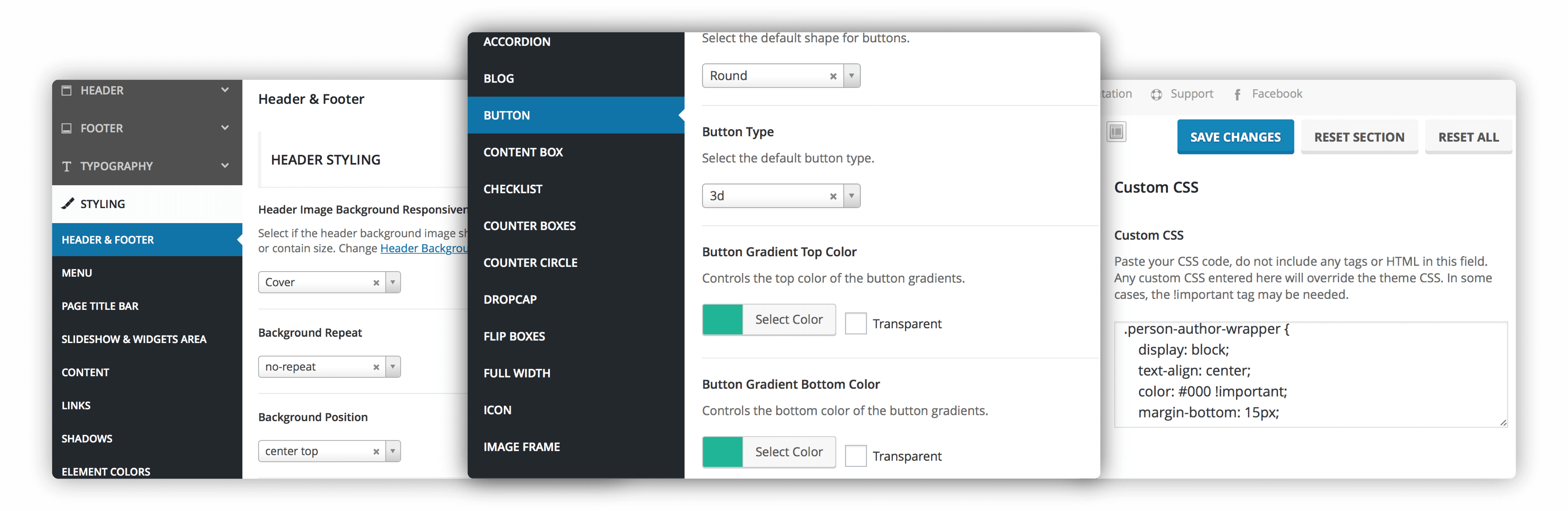Click the Support lifebuoy icon
1568x511 pixels.
pyautogui.click(x=1156, y=94)
